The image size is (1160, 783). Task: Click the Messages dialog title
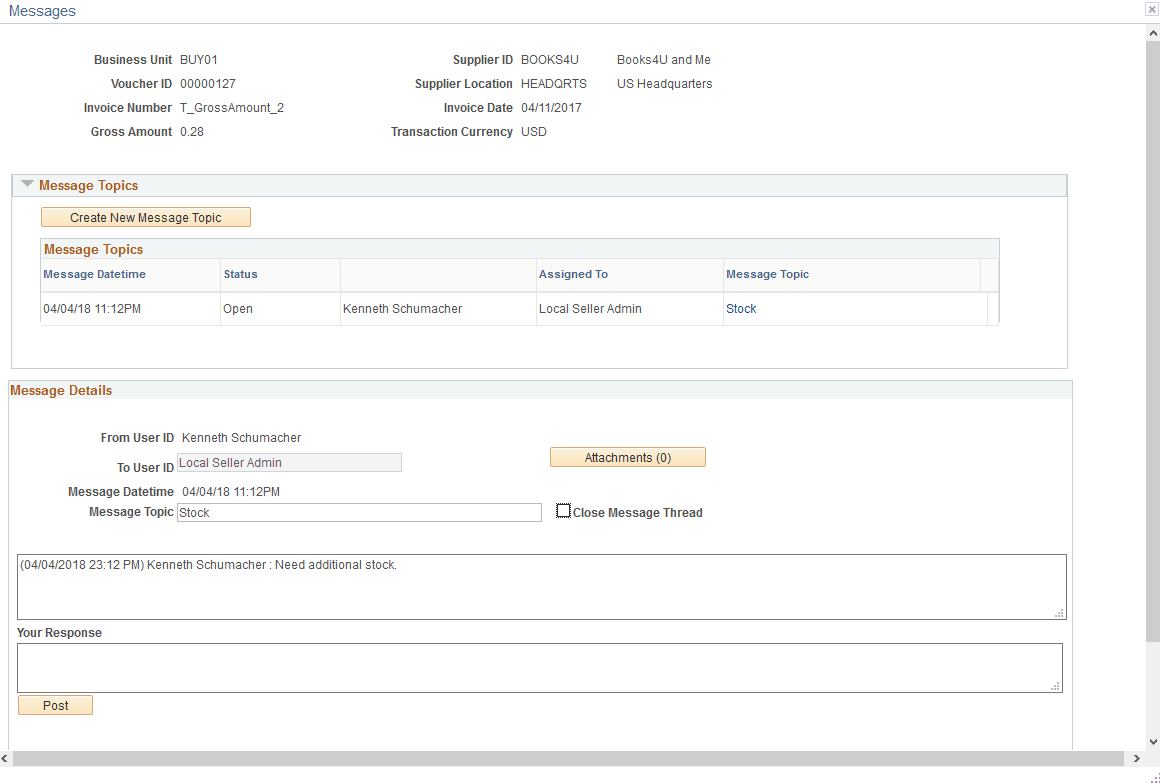tap(42, 11)
